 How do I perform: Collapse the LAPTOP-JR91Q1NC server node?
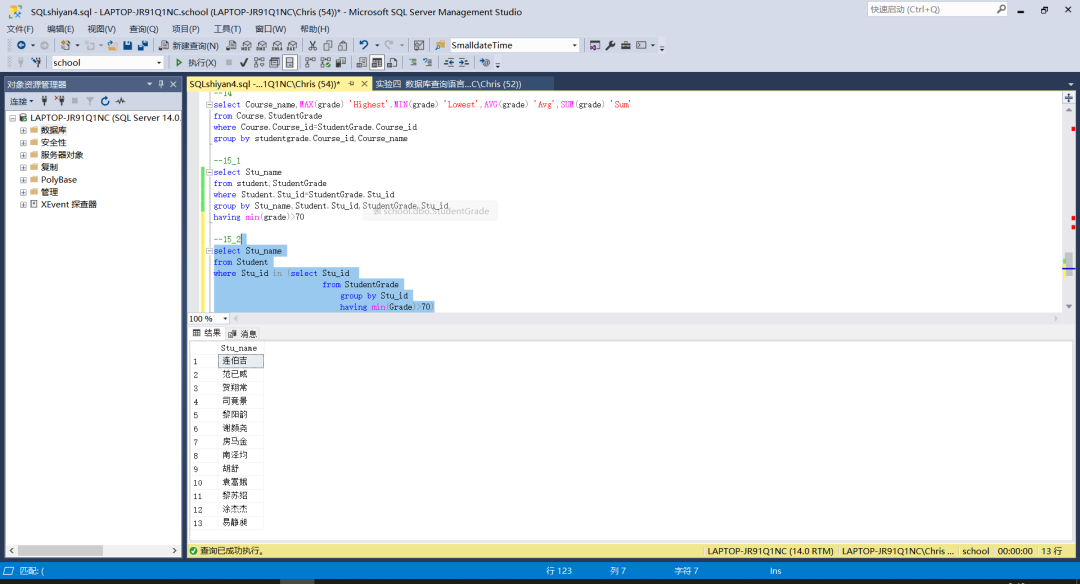tap(12, 118)
